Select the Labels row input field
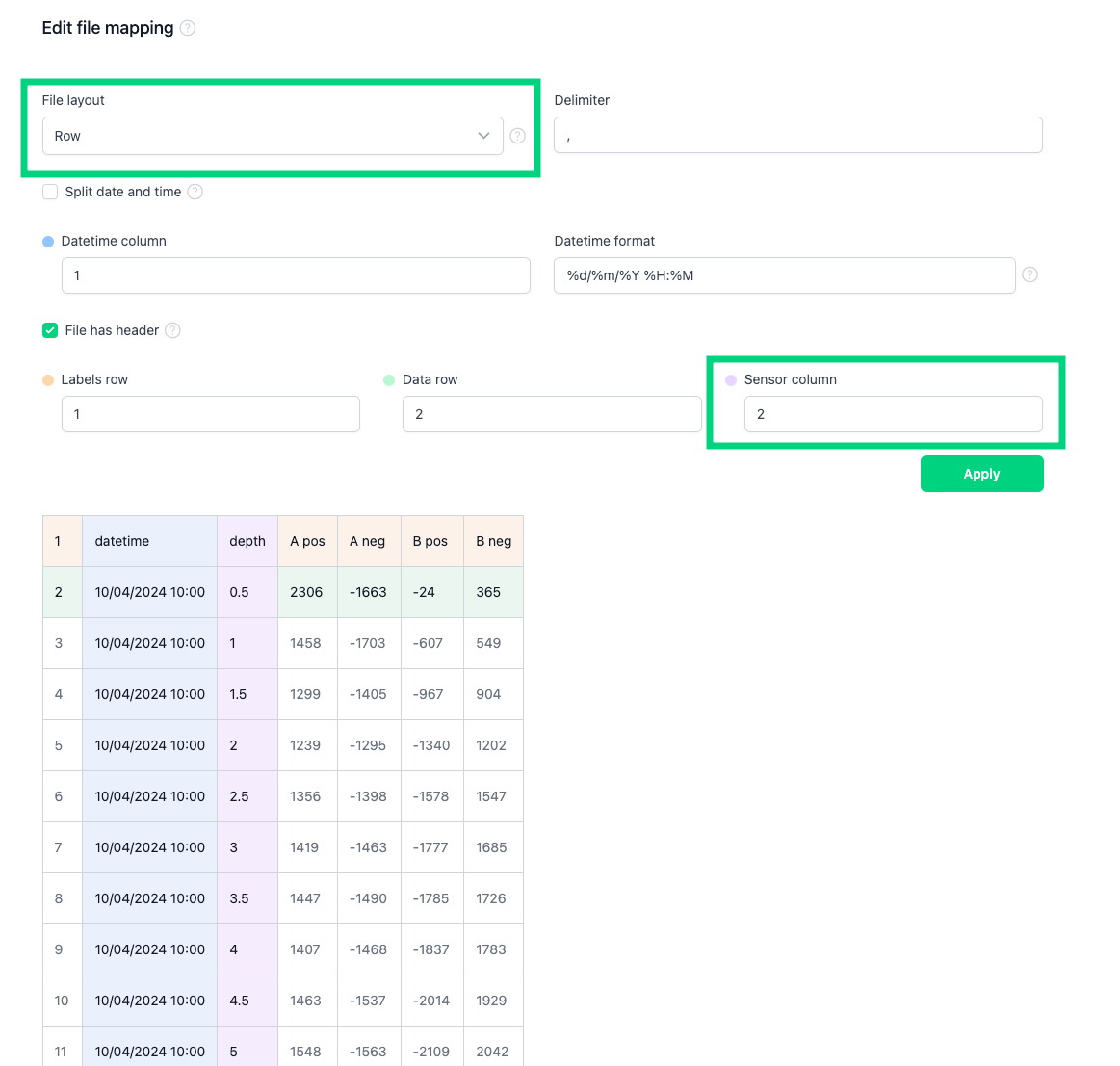Screen dimensions: 1120x1066 [x=210, y=414]
